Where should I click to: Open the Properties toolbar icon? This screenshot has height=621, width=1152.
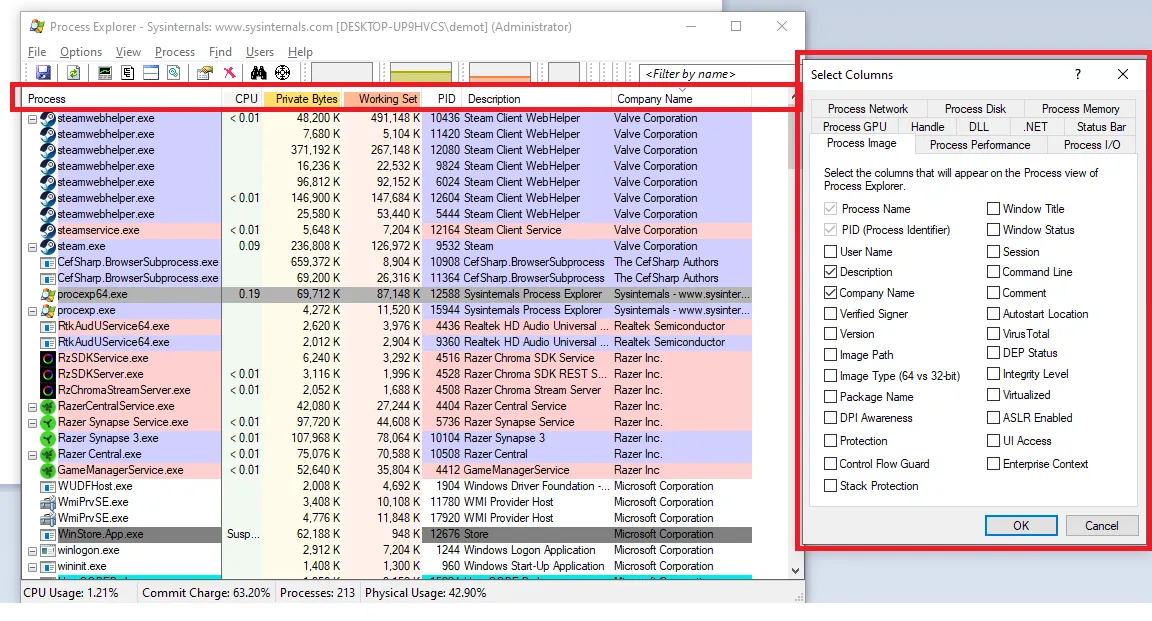(x=205, y=73)
